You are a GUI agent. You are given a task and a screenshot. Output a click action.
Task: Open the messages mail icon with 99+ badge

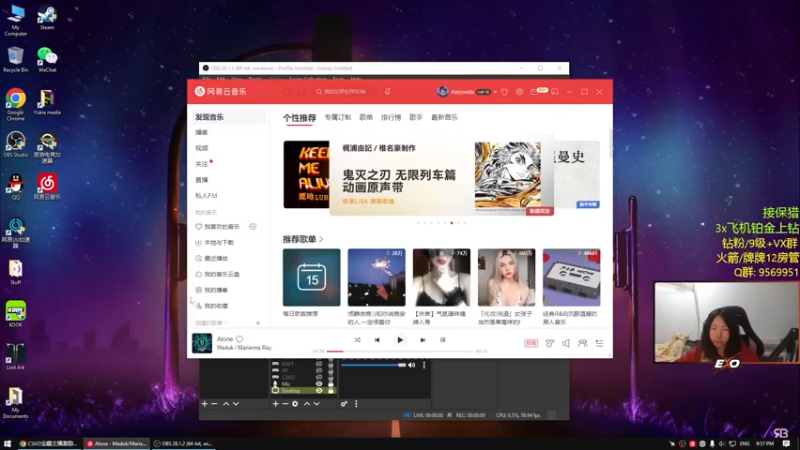[x=535, y=92]
